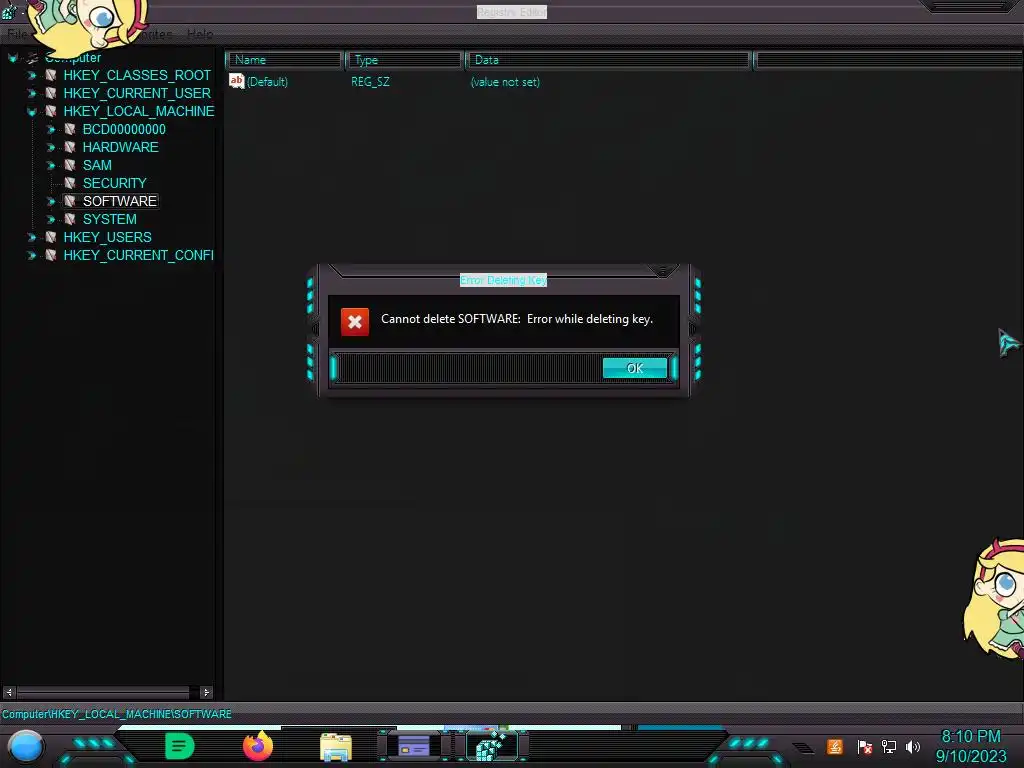Expand the SOFTWARE key

51,201
